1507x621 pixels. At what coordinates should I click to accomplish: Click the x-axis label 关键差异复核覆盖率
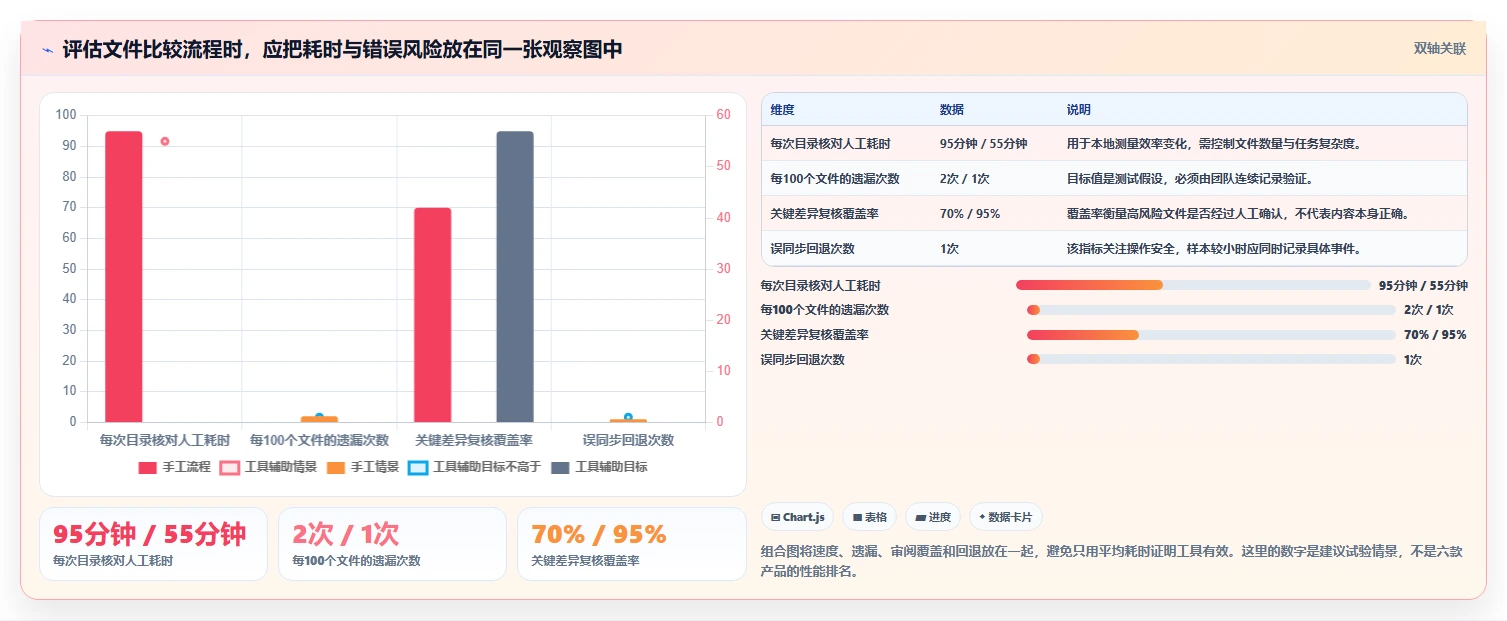(474, 440)
